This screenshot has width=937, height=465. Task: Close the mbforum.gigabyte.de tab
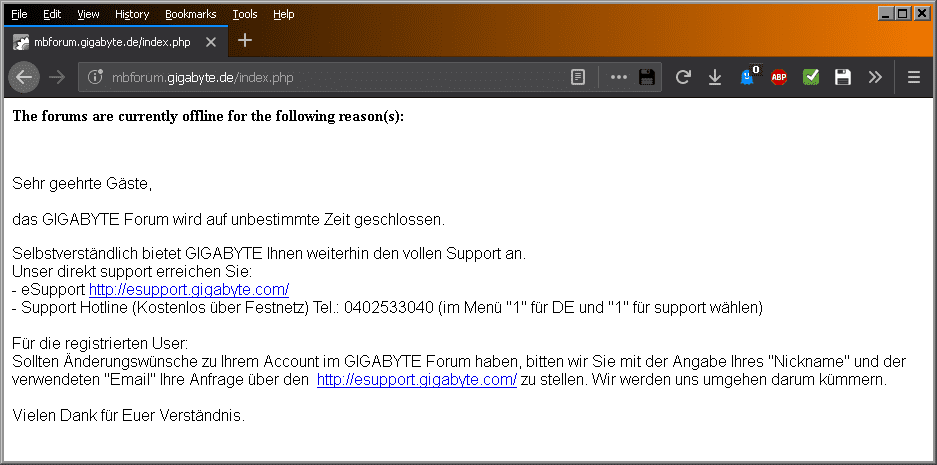point(210,42)
